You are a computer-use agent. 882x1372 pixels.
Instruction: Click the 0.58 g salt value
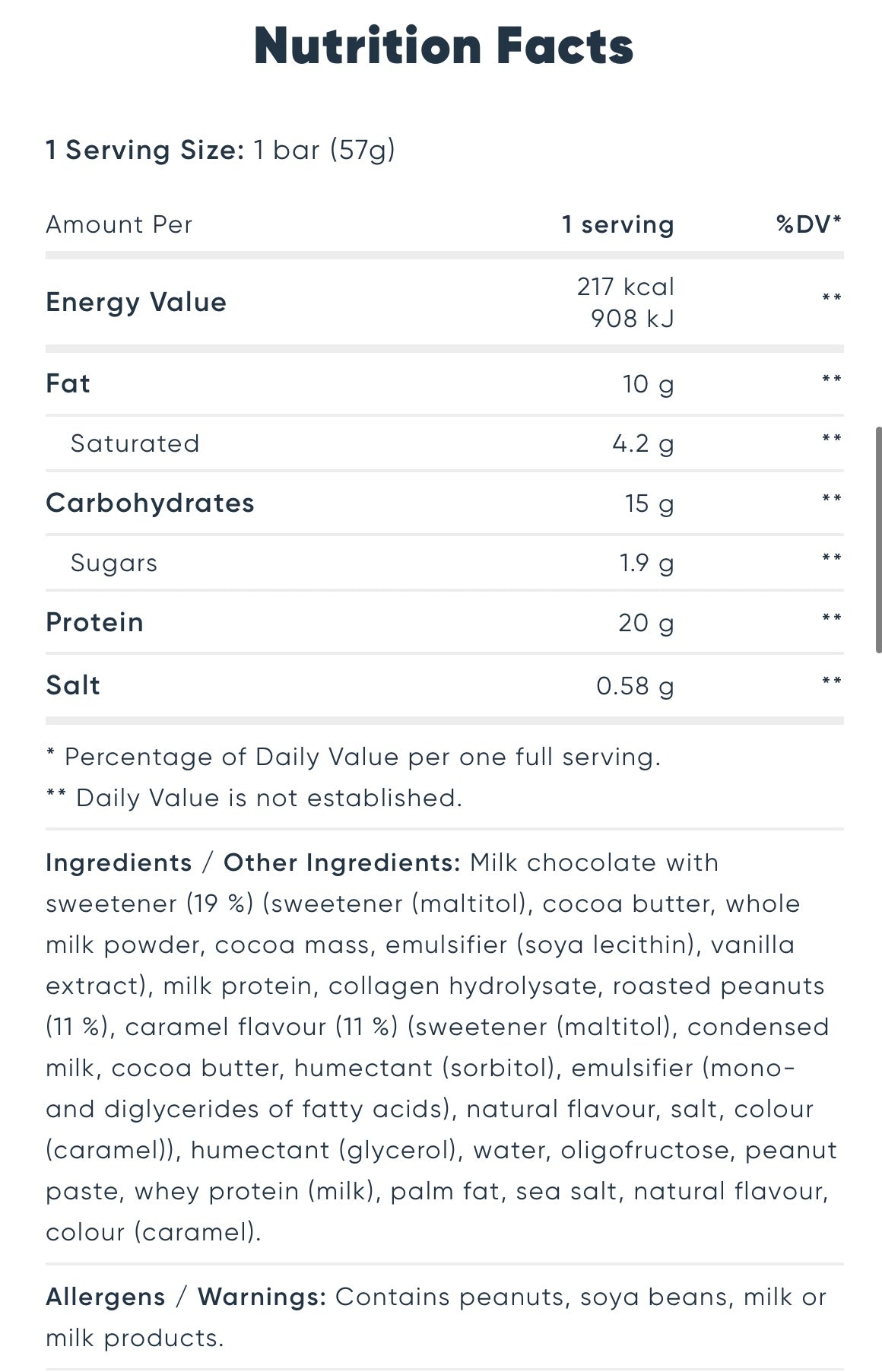tap(635, 686)
